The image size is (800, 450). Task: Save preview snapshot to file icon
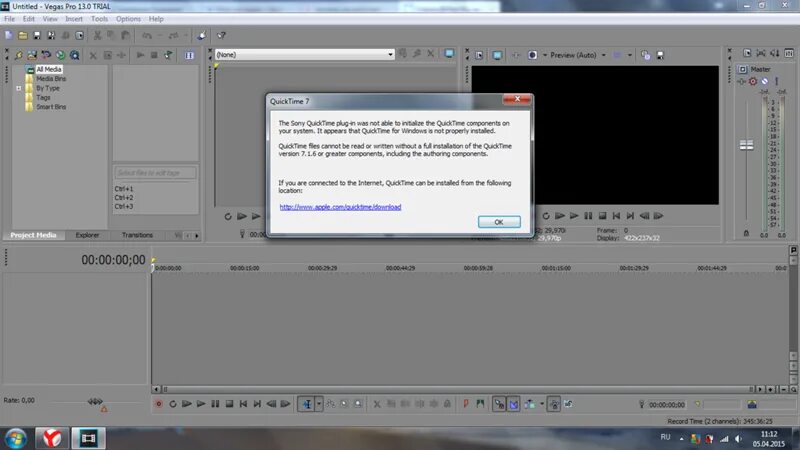coord(660,55)
